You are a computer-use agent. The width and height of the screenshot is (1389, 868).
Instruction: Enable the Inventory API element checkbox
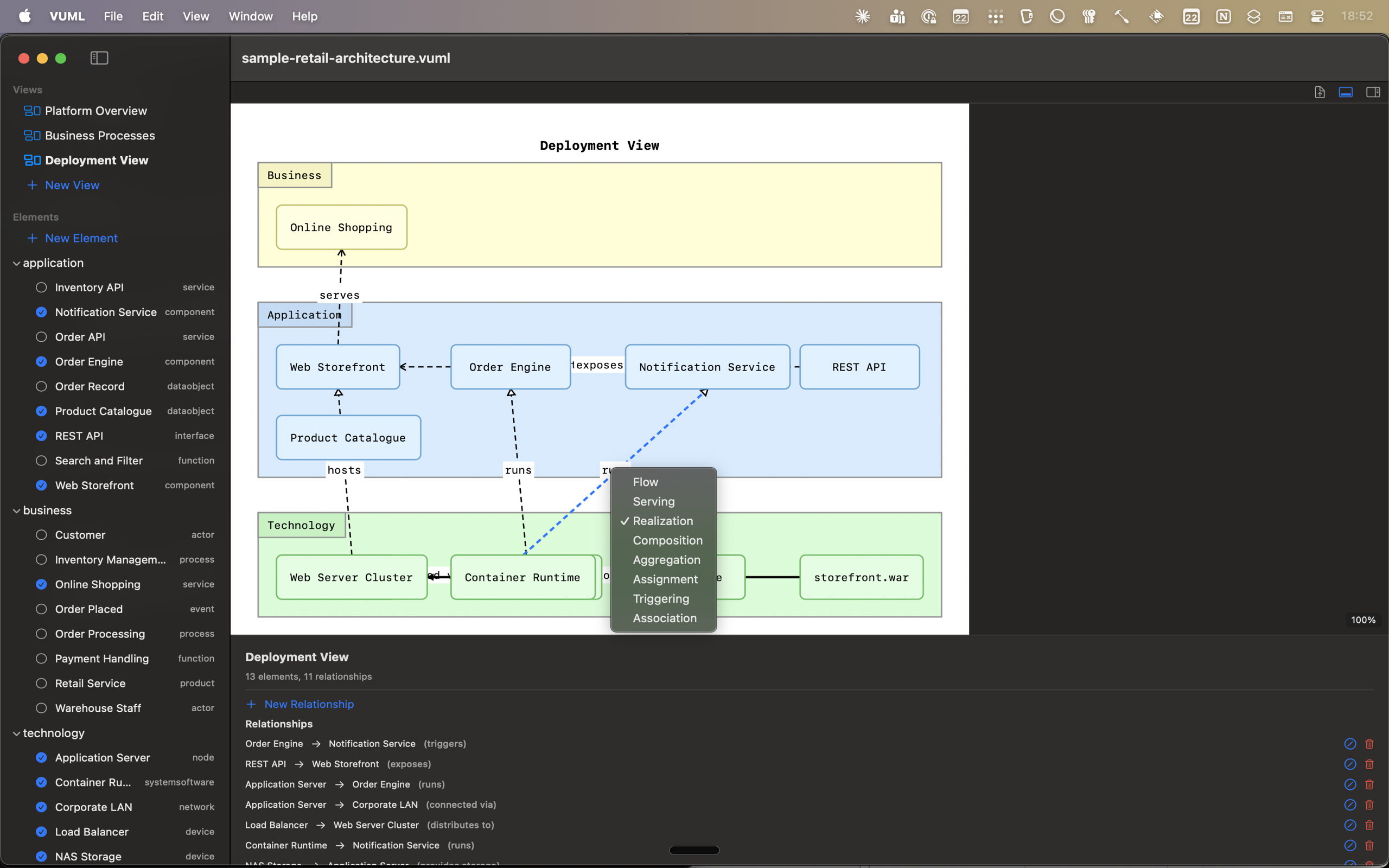41,287
